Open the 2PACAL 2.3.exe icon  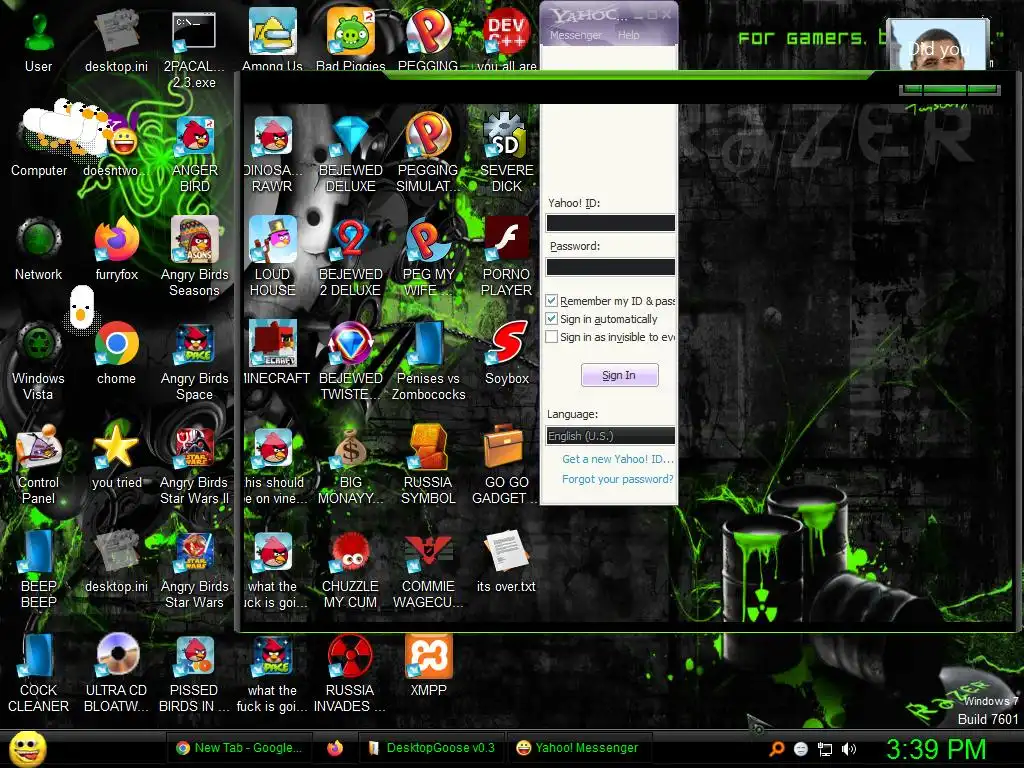[195, 49]
